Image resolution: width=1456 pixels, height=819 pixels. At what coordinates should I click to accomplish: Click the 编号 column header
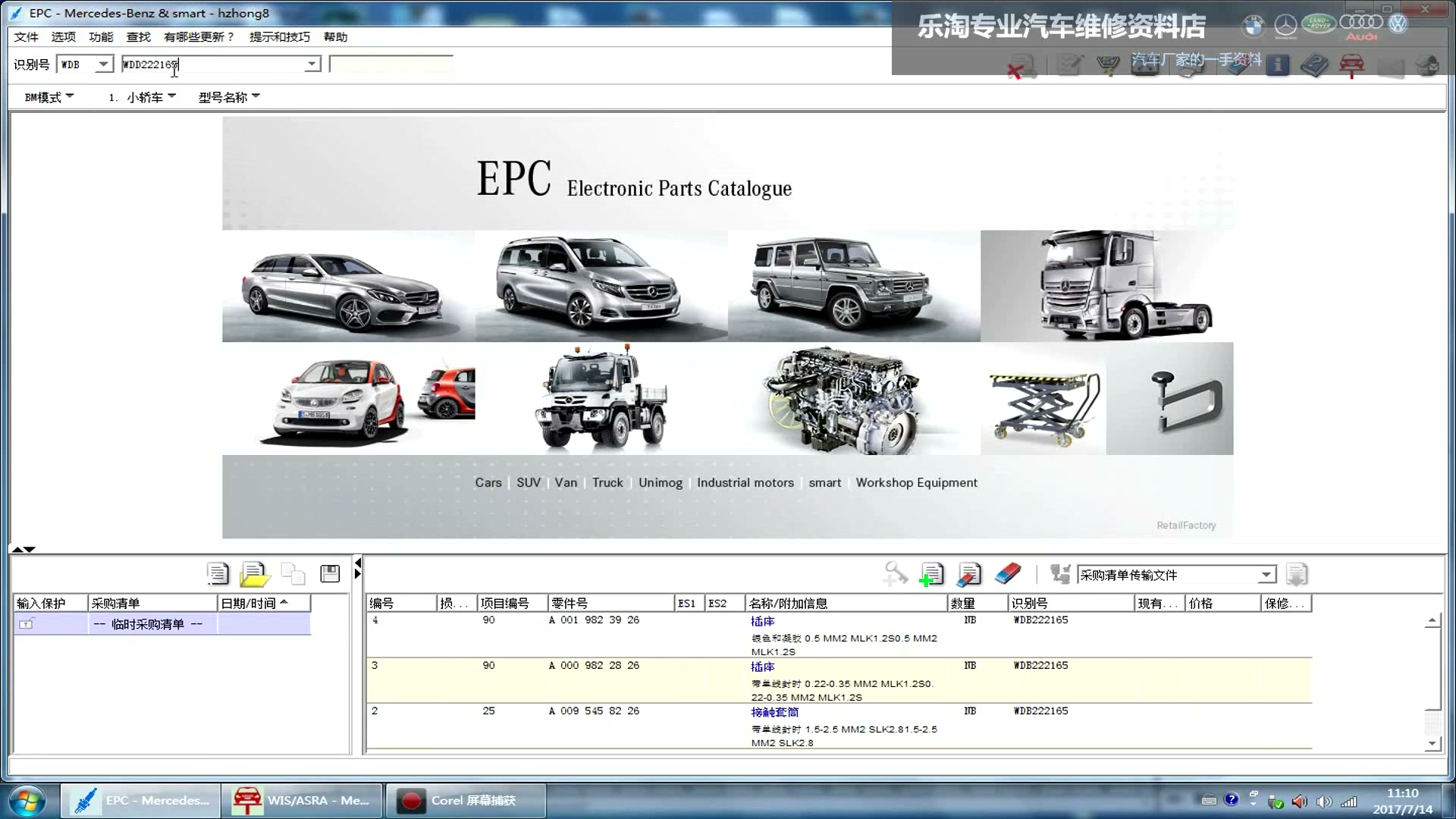[402, 603]
